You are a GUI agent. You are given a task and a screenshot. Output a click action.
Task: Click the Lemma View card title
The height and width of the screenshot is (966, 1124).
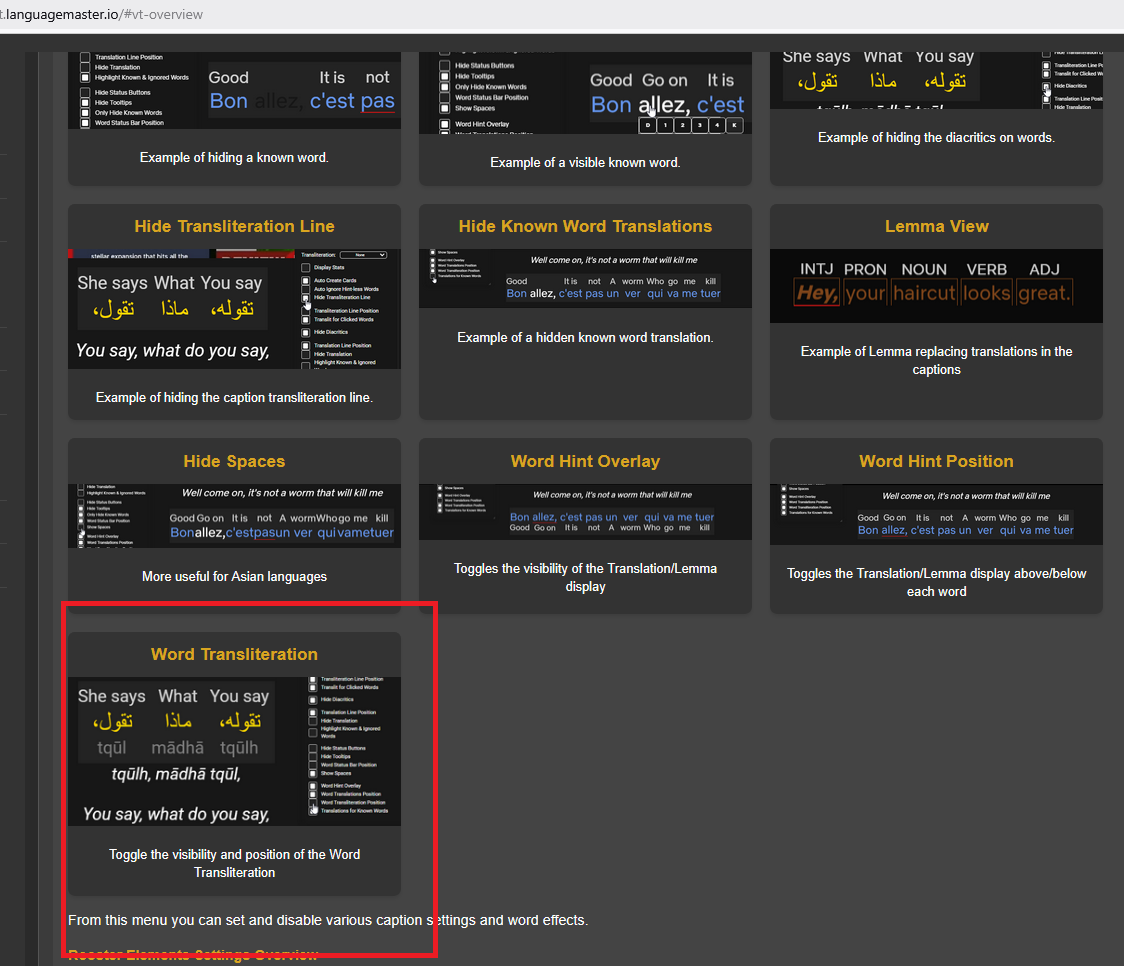[x=936, y=226]
